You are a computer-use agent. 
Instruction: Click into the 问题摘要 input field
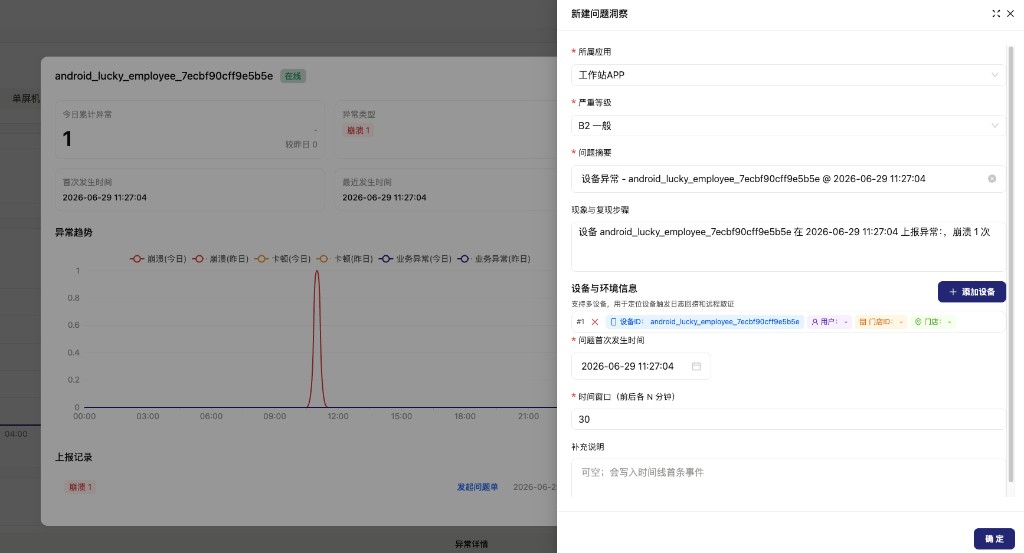(788, 179)
